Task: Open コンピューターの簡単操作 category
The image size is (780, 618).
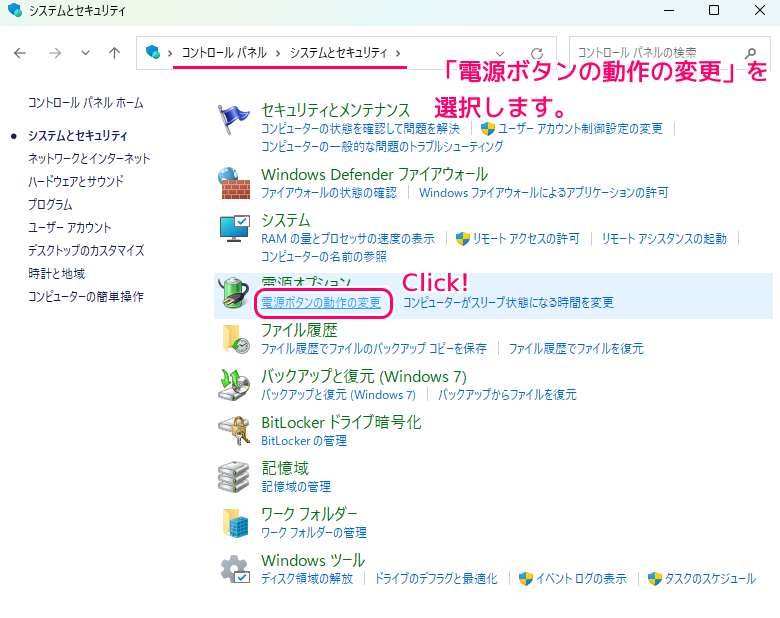Action: pos(86,296)
